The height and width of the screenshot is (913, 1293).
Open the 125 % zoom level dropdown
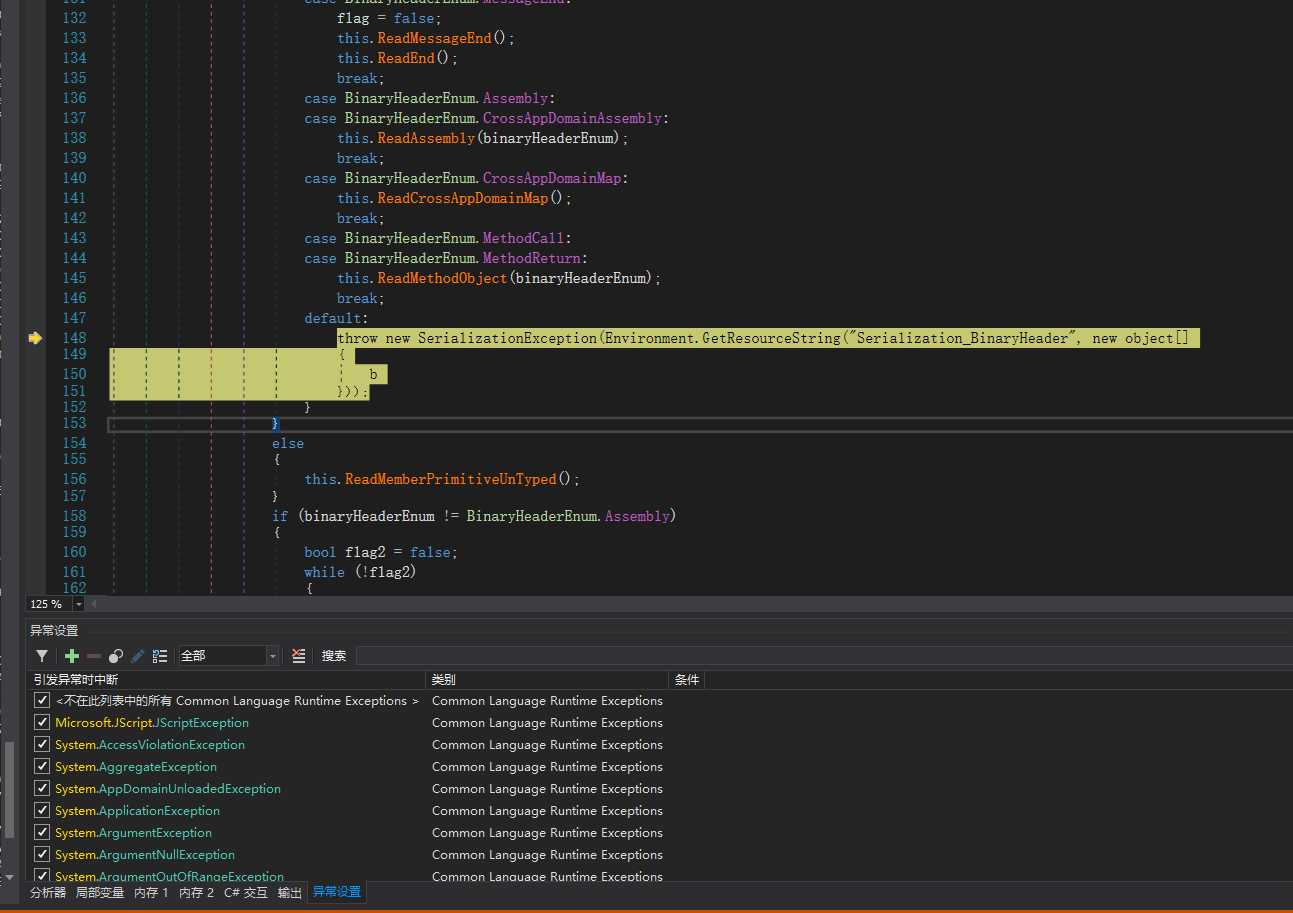[x=79, y=604]
